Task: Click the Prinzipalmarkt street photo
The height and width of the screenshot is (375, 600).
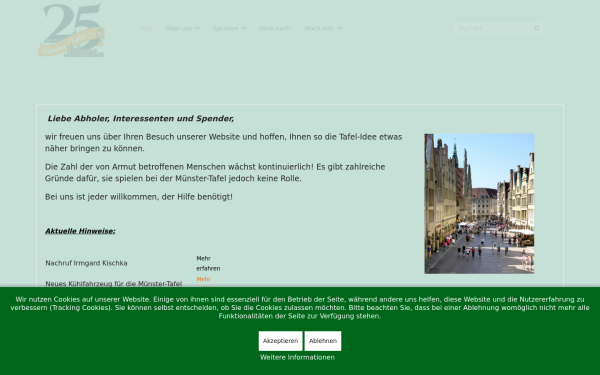Action: click(479, 204)
